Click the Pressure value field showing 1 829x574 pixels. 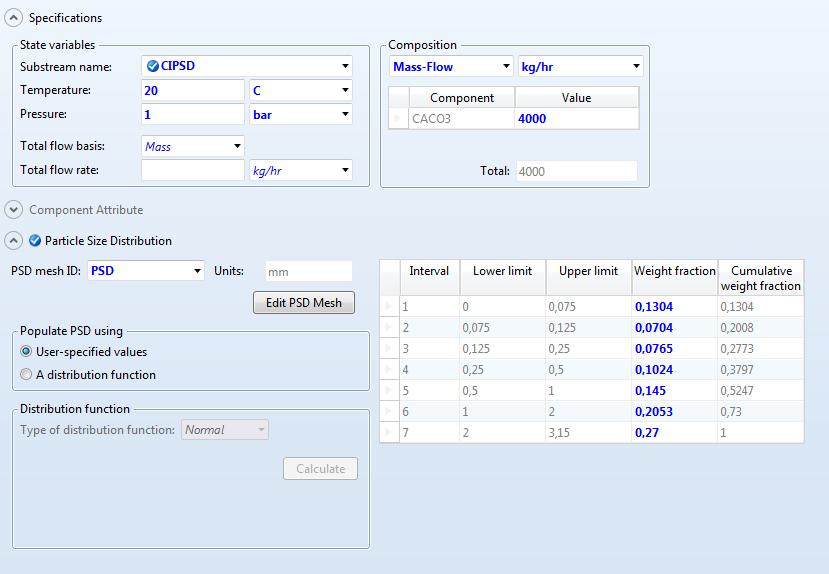[x=192, y=114]
